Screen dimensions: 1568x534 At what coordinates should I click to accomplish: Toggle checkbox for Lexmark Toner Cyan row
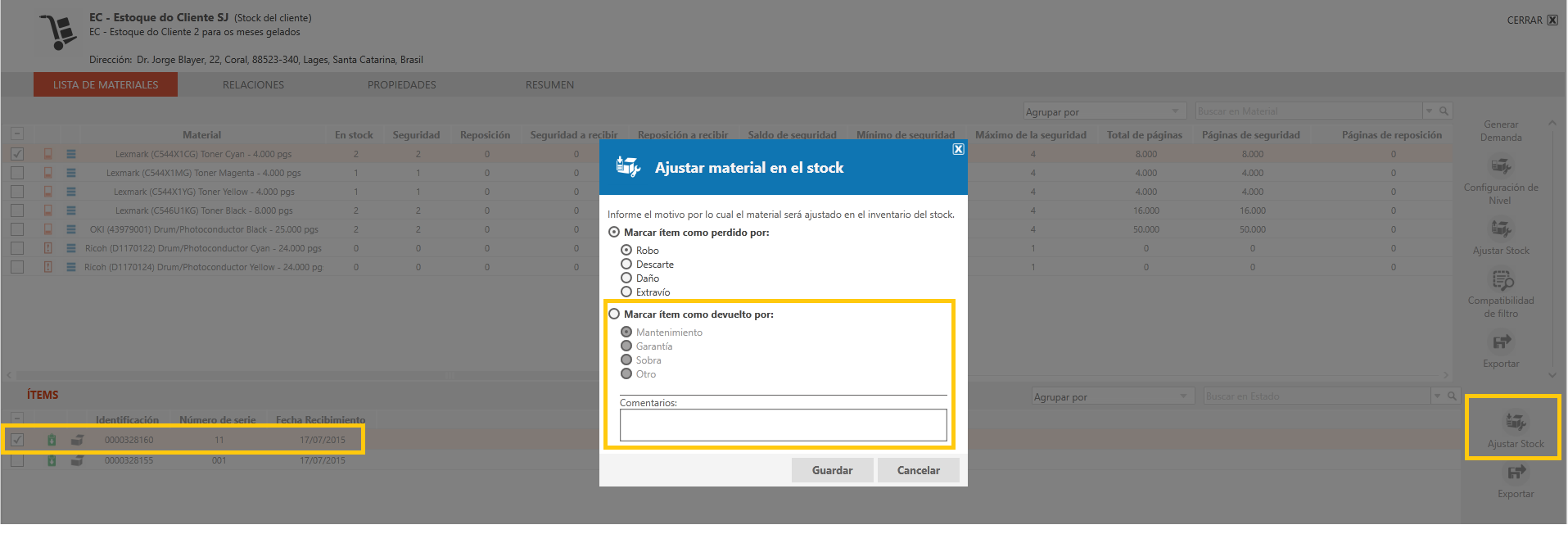17,154
